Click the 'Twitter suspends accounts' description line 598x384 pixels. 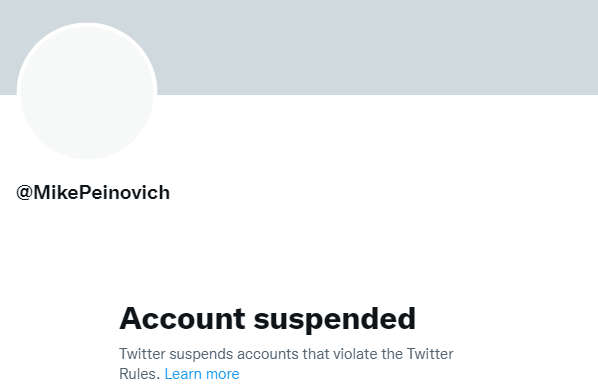click(286, 354)
